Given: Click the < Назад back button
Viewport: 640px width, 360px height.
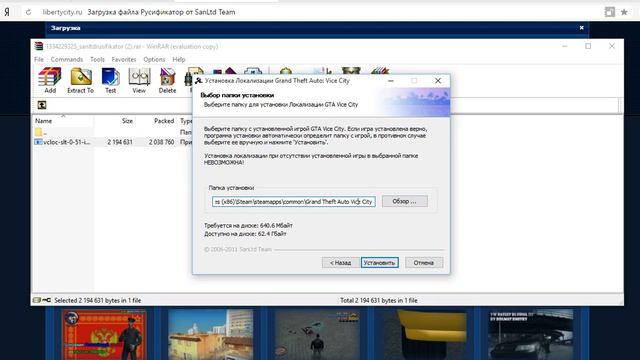Looking at the screenshot, I should coord(340,262).
